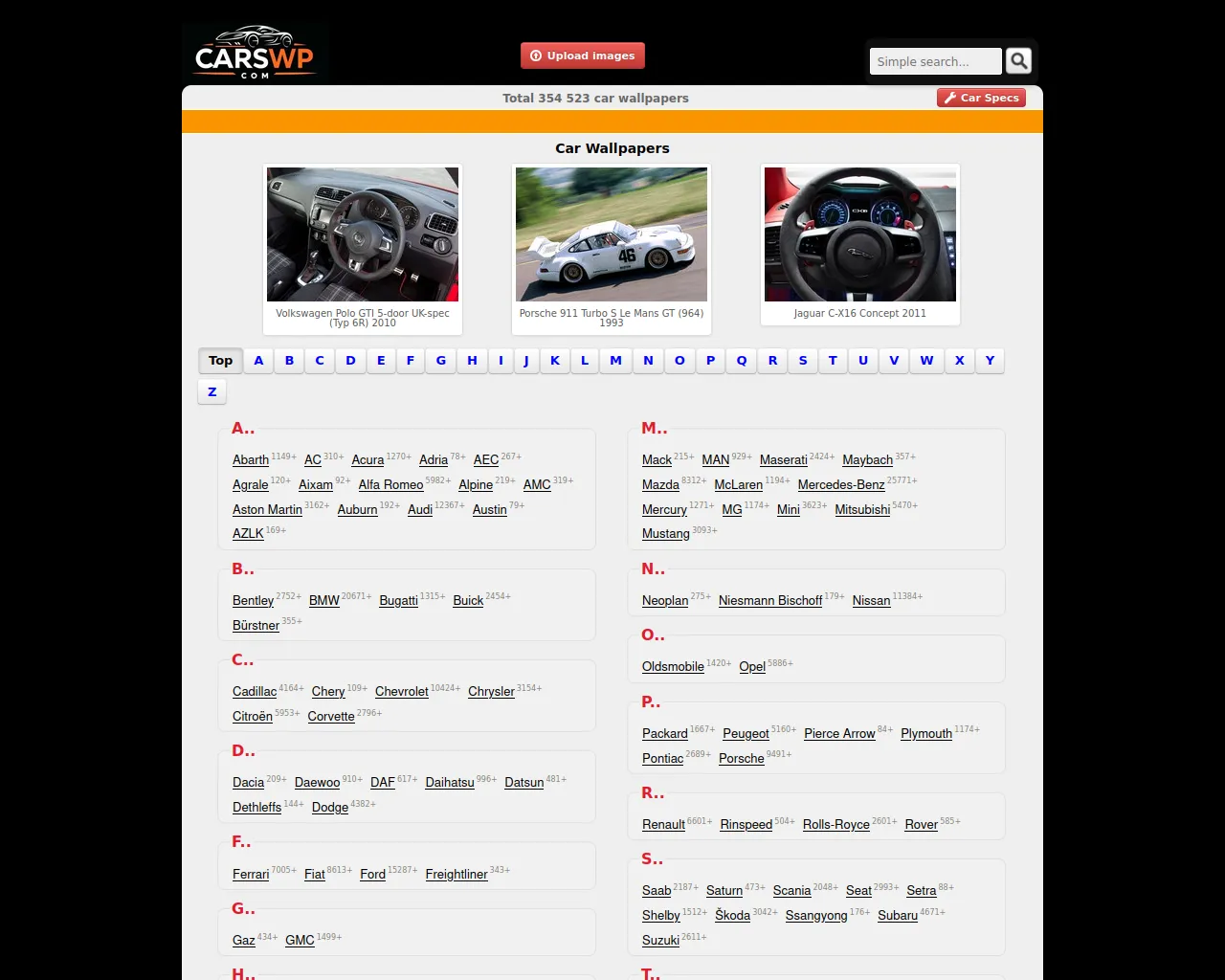
Task: Open the Mitsubishi brand link
Action: (x=862, y=510)
